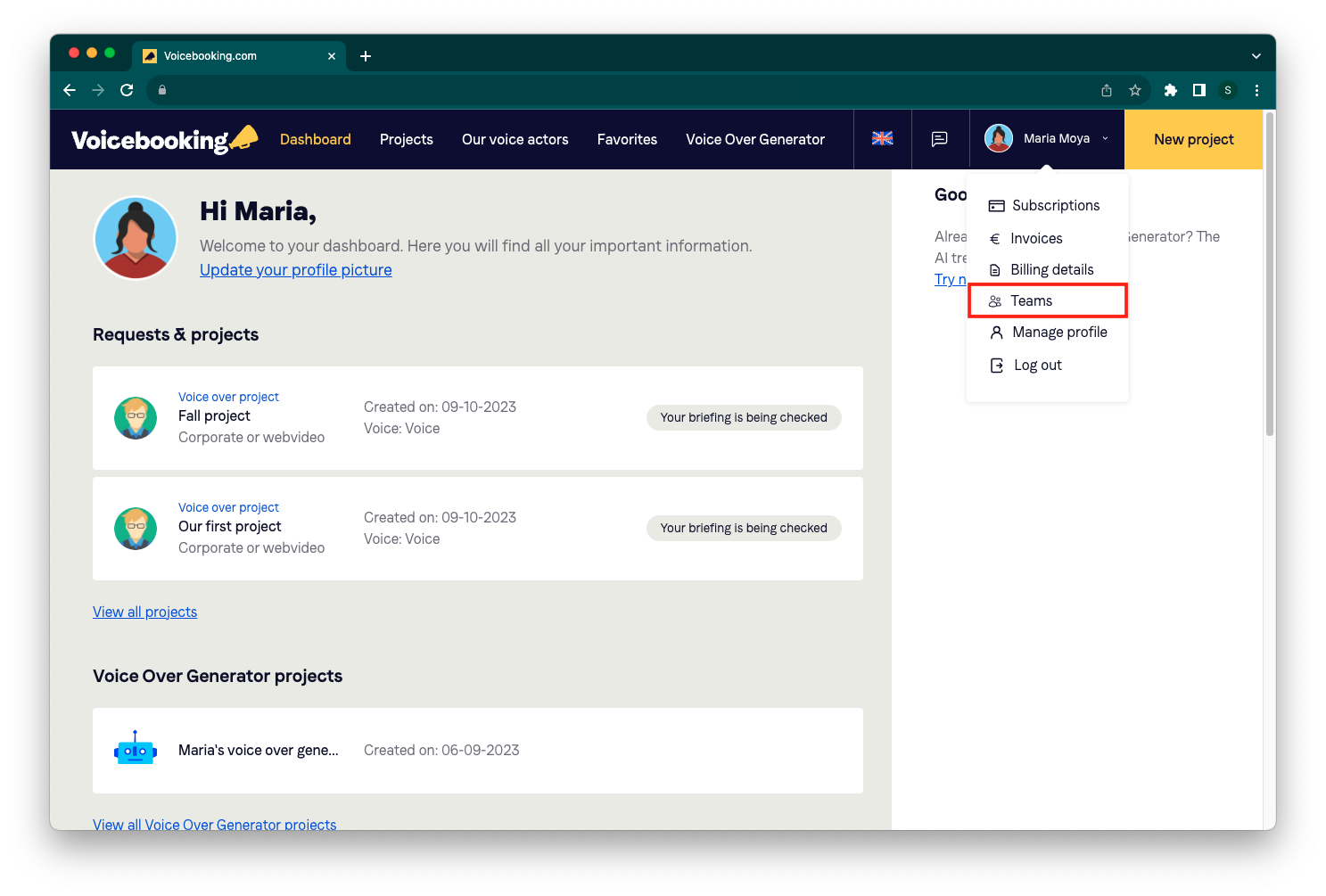This screenshot has height=896, width=1326.
Task: Click the robot icon for Maria's voice over
Action: tap(136, 751)
